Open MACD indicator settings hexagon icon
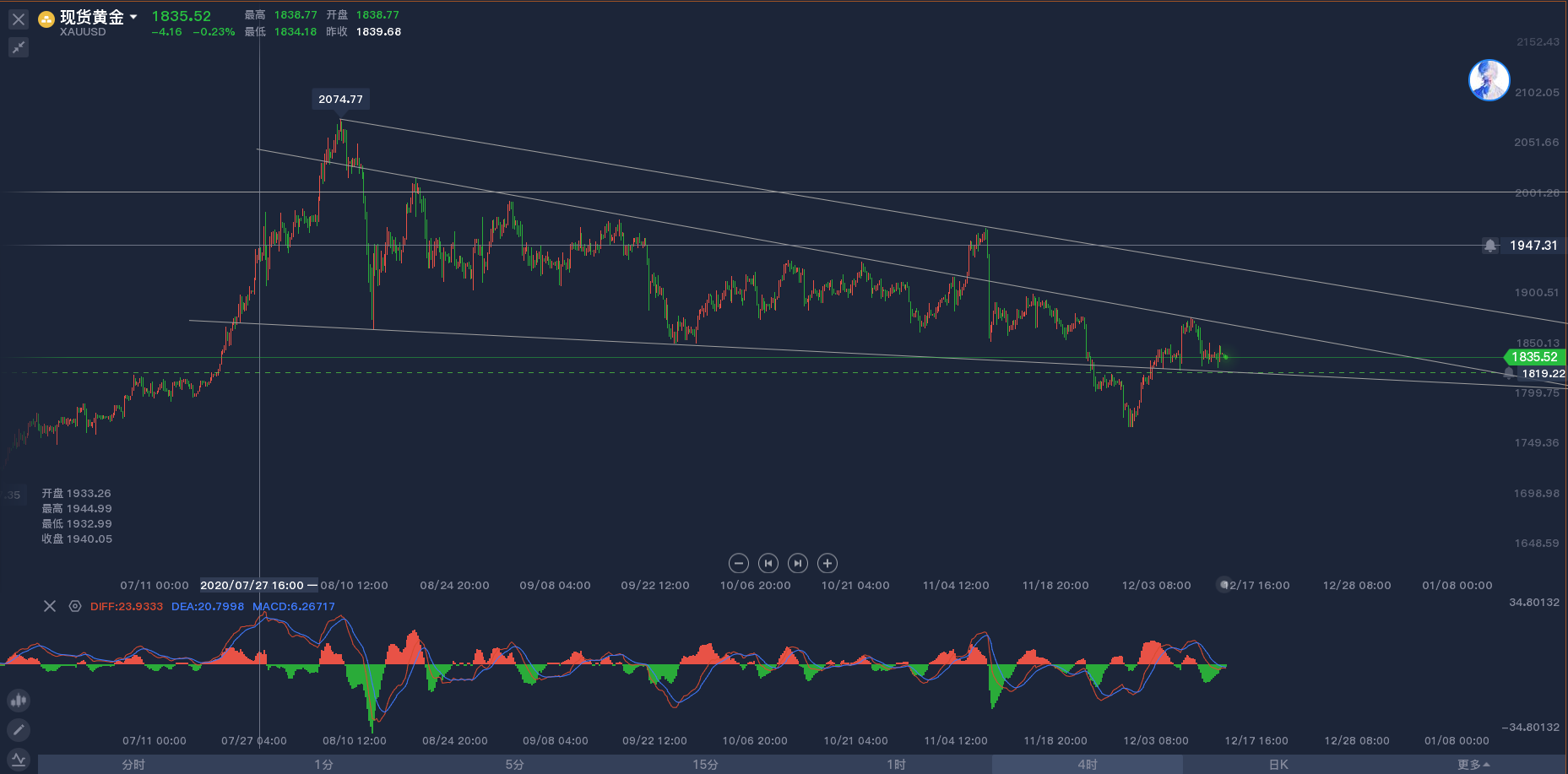This screenshot has width=1568, height=774. 75,606
